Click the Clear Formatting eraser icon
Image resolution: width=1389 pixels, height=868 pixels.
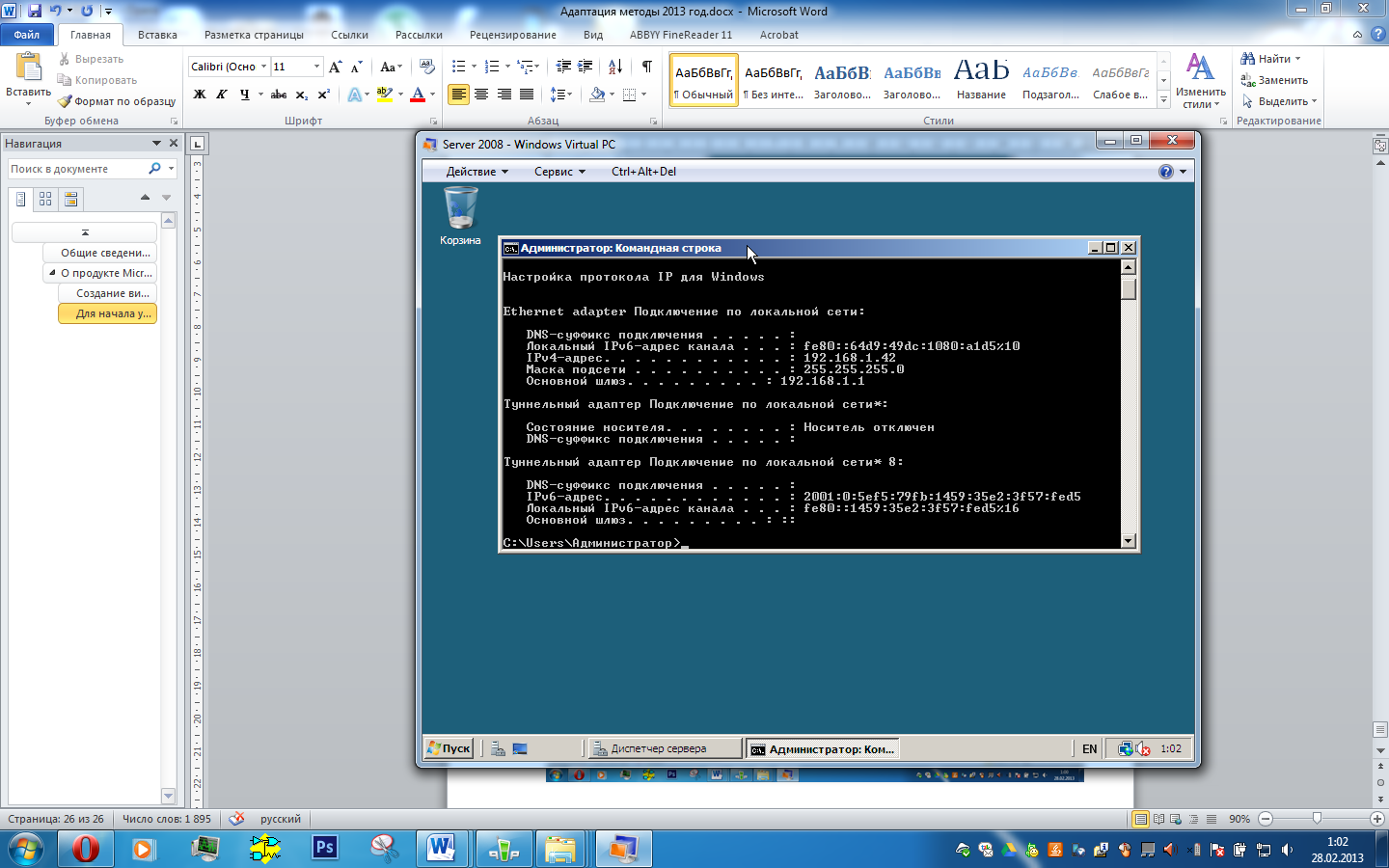tap(427, 67)
